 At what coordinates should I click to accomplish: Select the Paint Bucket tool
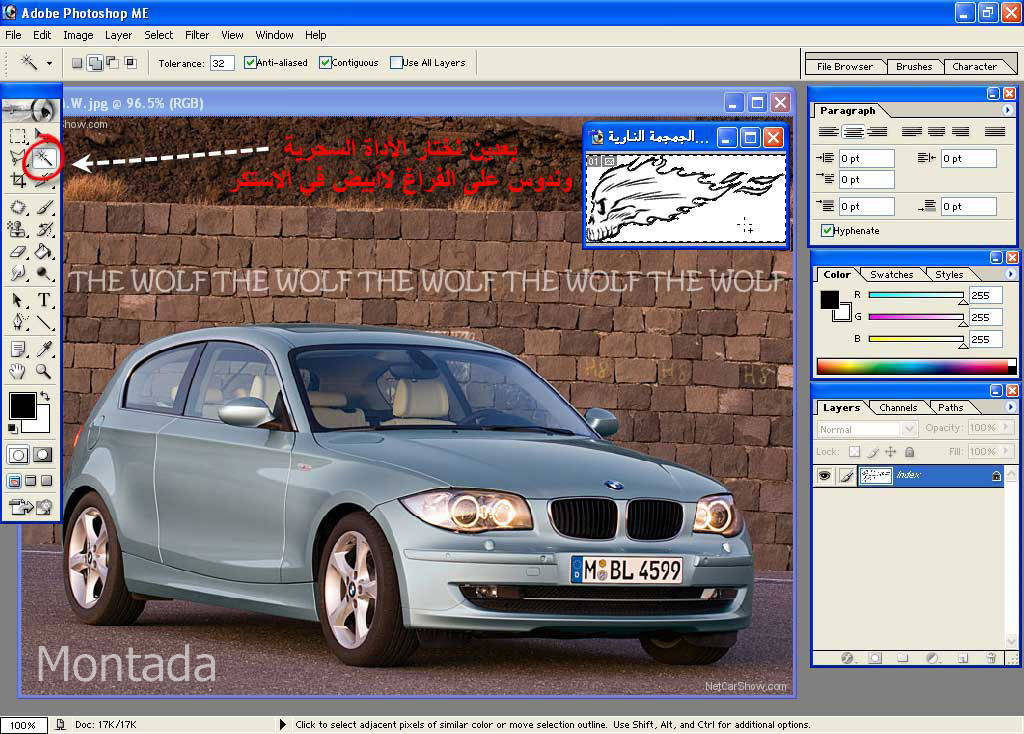44,251
